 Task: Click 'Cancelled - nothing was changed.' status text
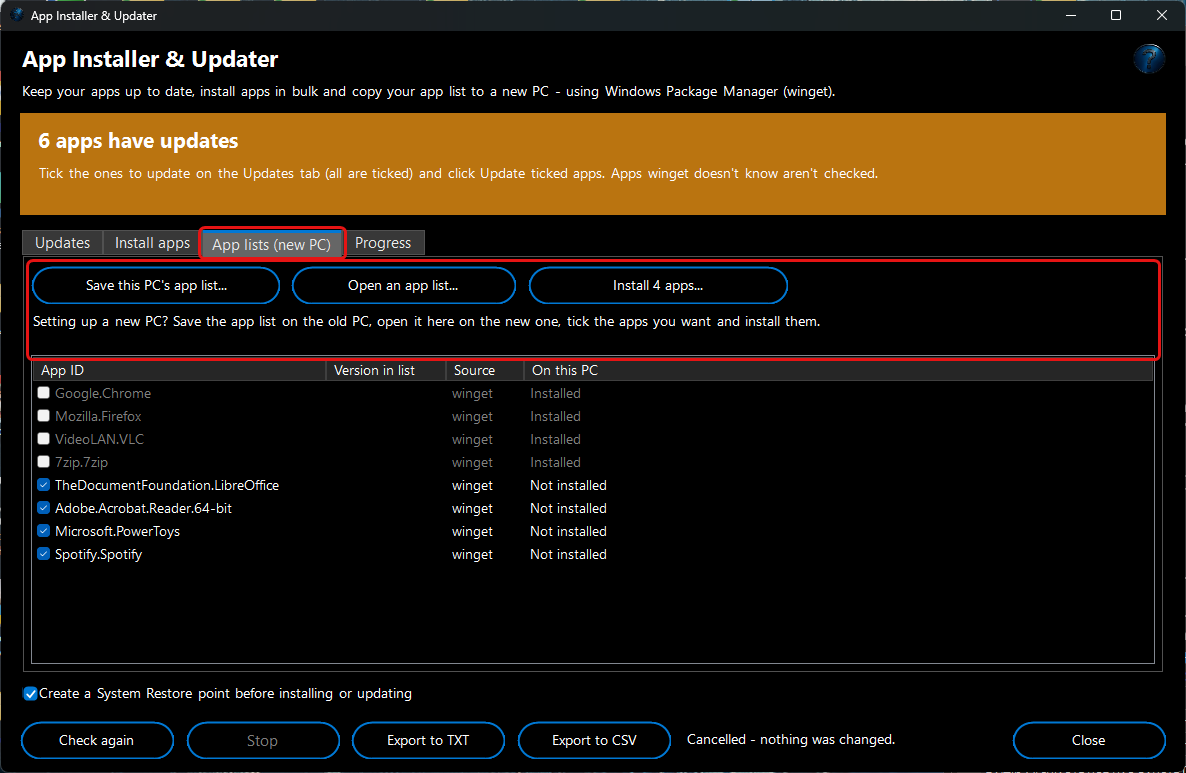tap(790, 740)
